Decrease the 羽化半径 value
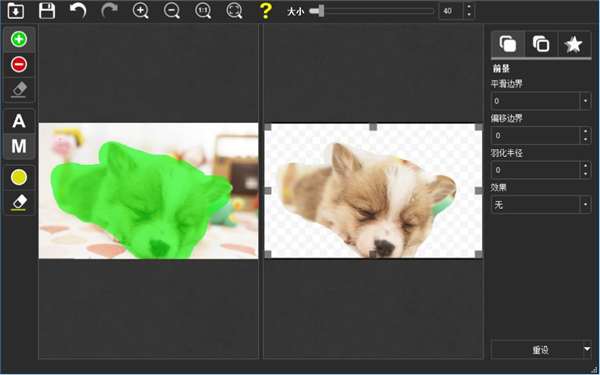This screenshot has height=375, width=600. (585, 174)
